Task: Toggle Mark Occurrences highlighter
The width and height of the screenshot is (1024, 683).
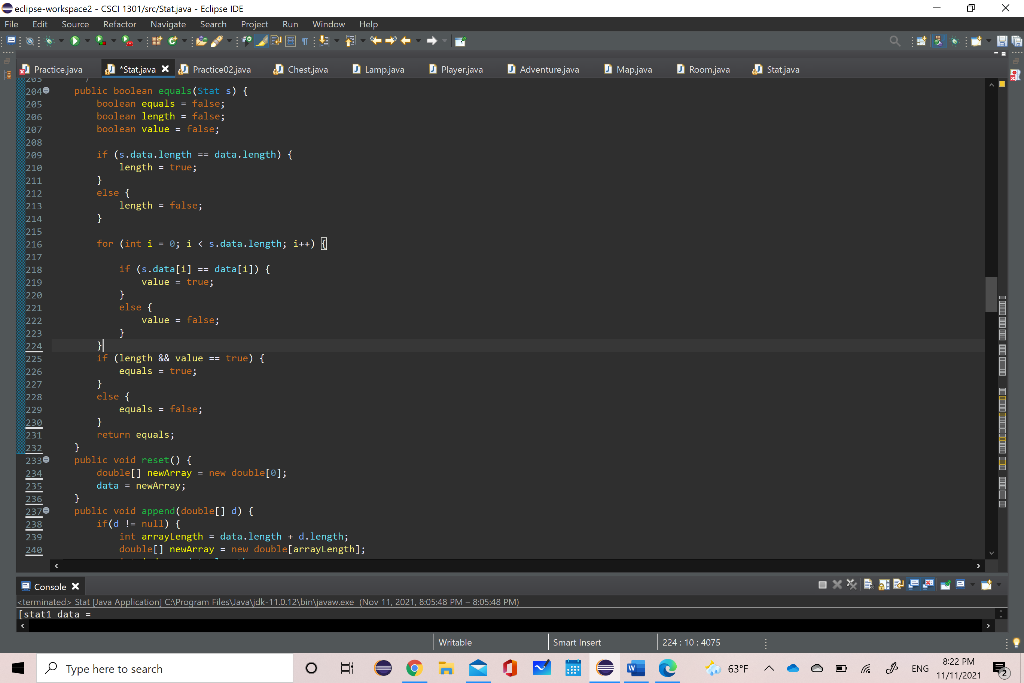Action: click(x=261, y=41)
